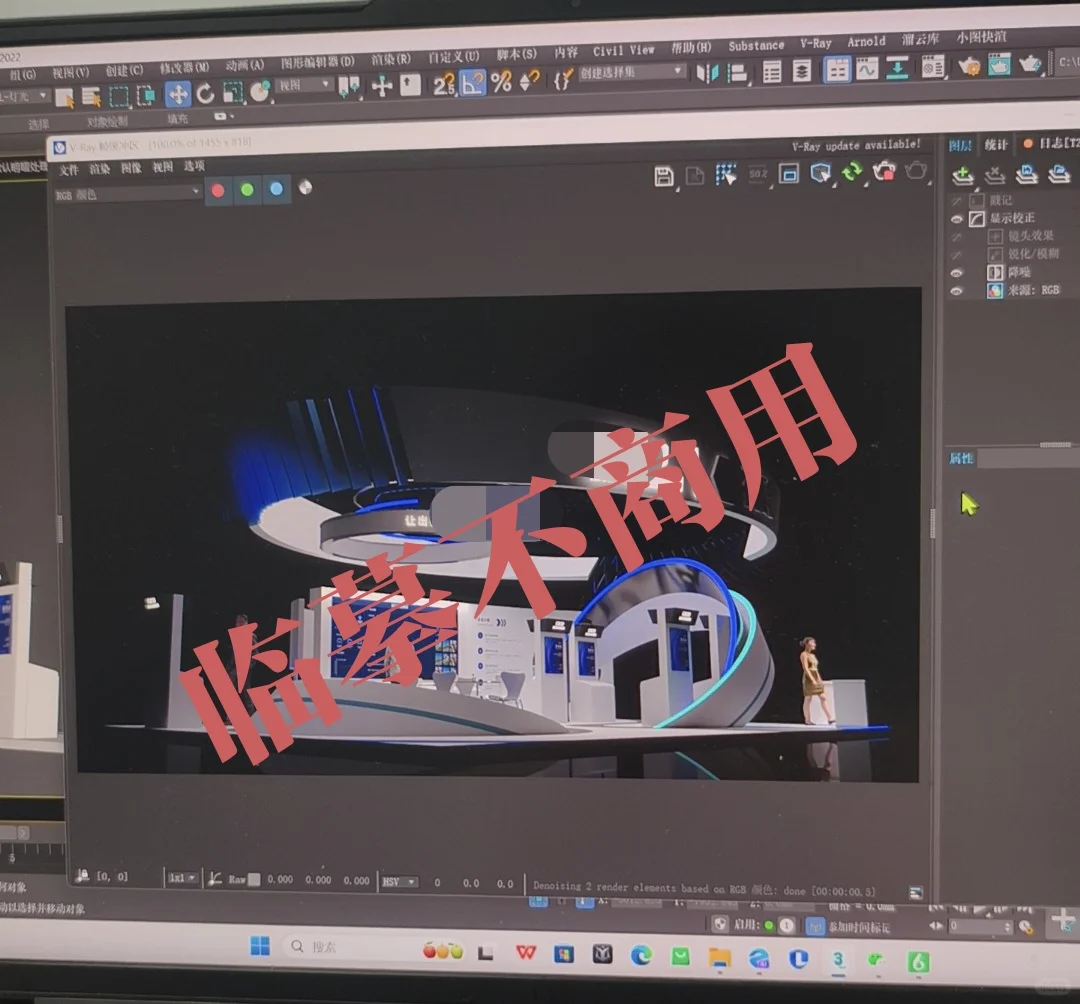Viewport: 1080px width, 1004px height.
Task: Hide the 降噪 layer eye
Action: pyautogui.click(x=956, y=273)
